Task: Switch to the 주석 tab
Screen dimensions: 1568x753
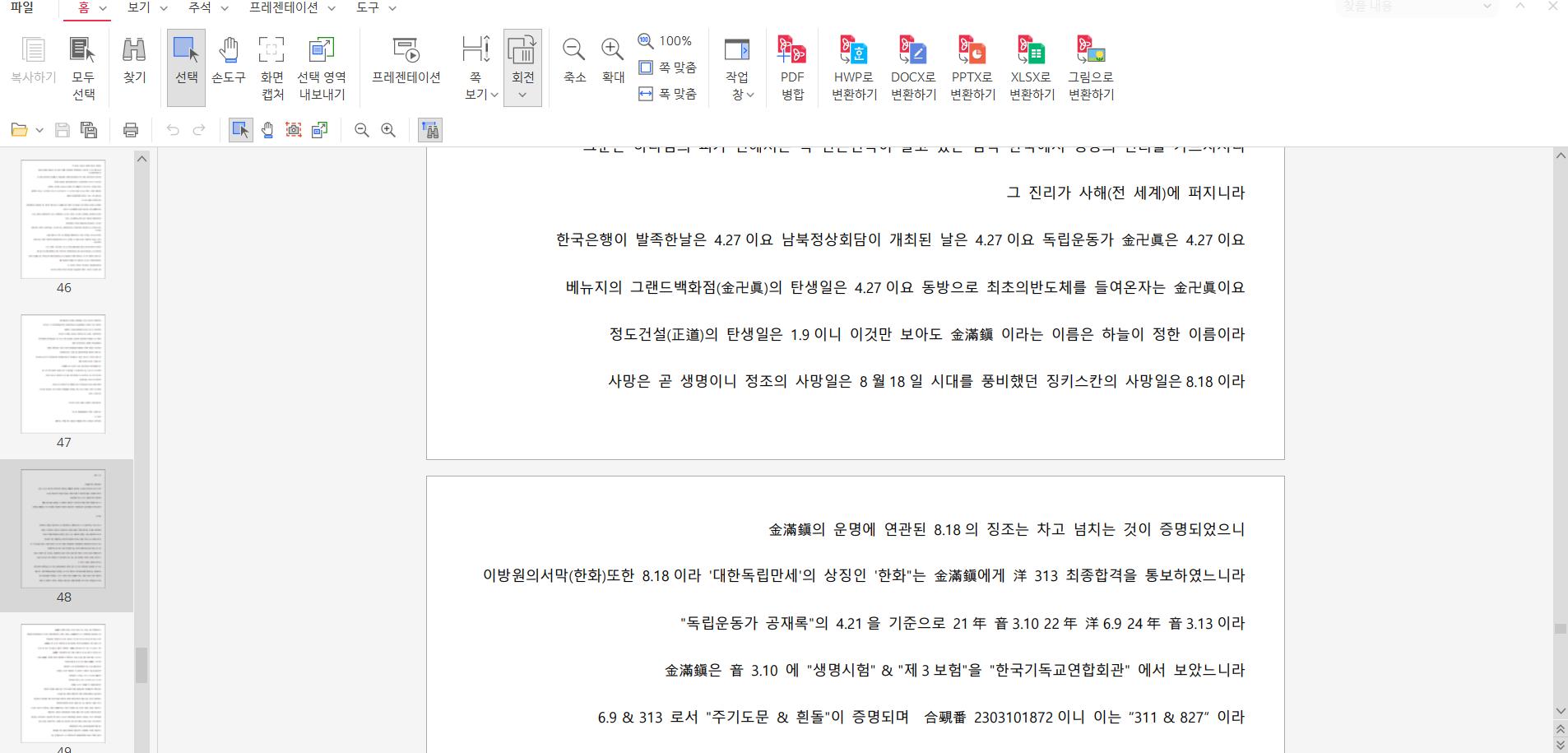Action: tap(200, 7)
